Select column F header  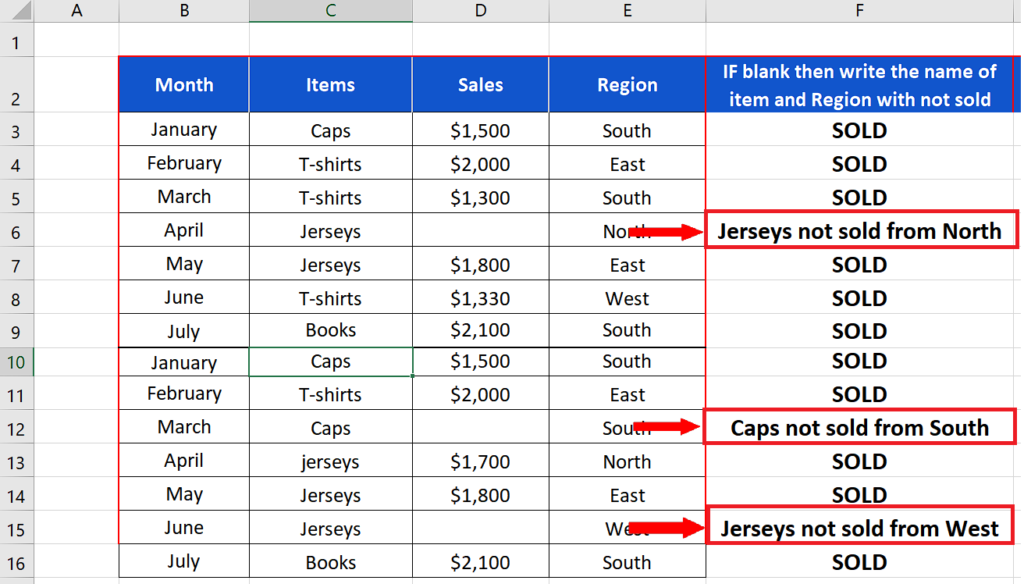click(x=859, y=10)
